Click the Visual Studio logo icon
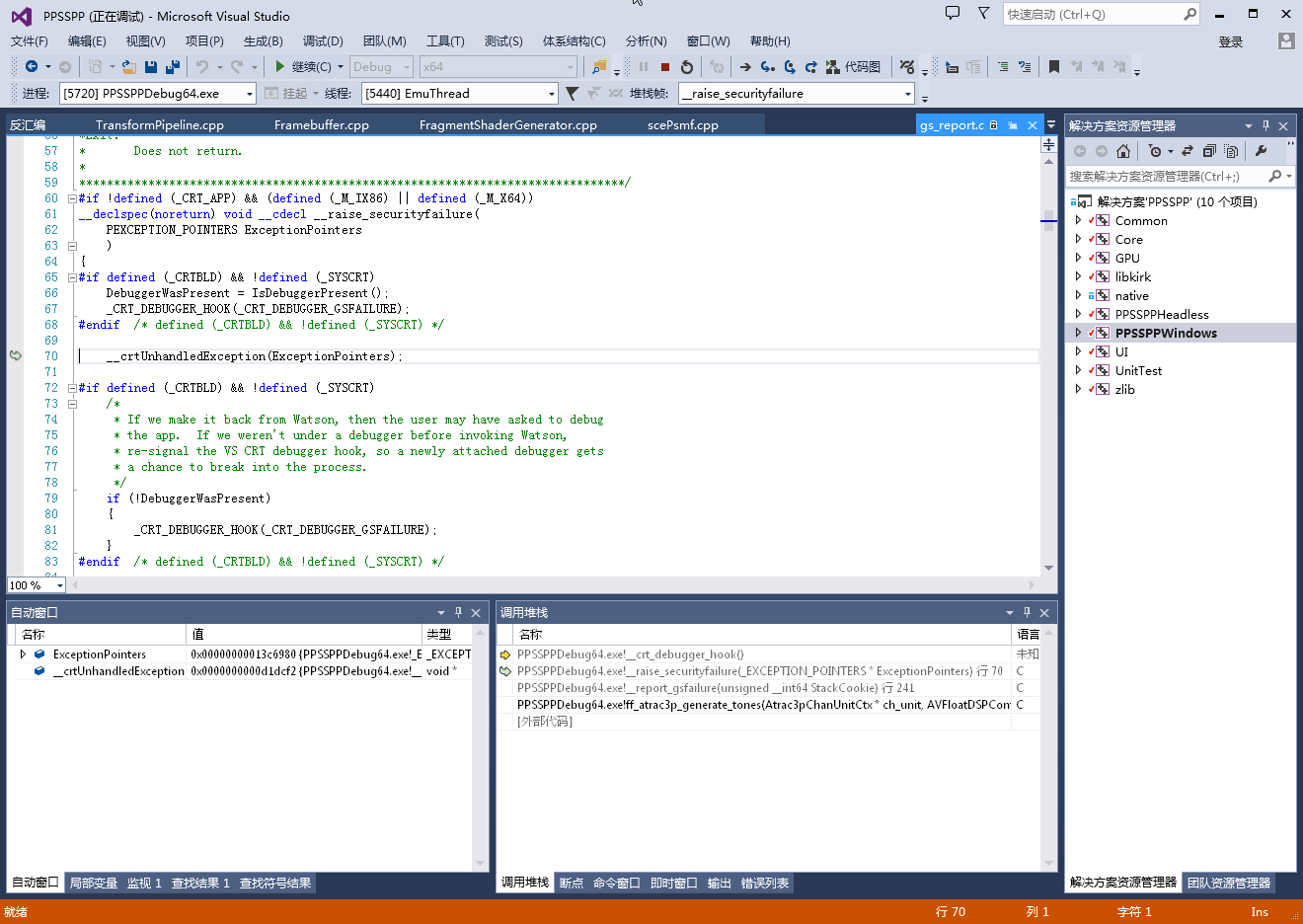 21,16
